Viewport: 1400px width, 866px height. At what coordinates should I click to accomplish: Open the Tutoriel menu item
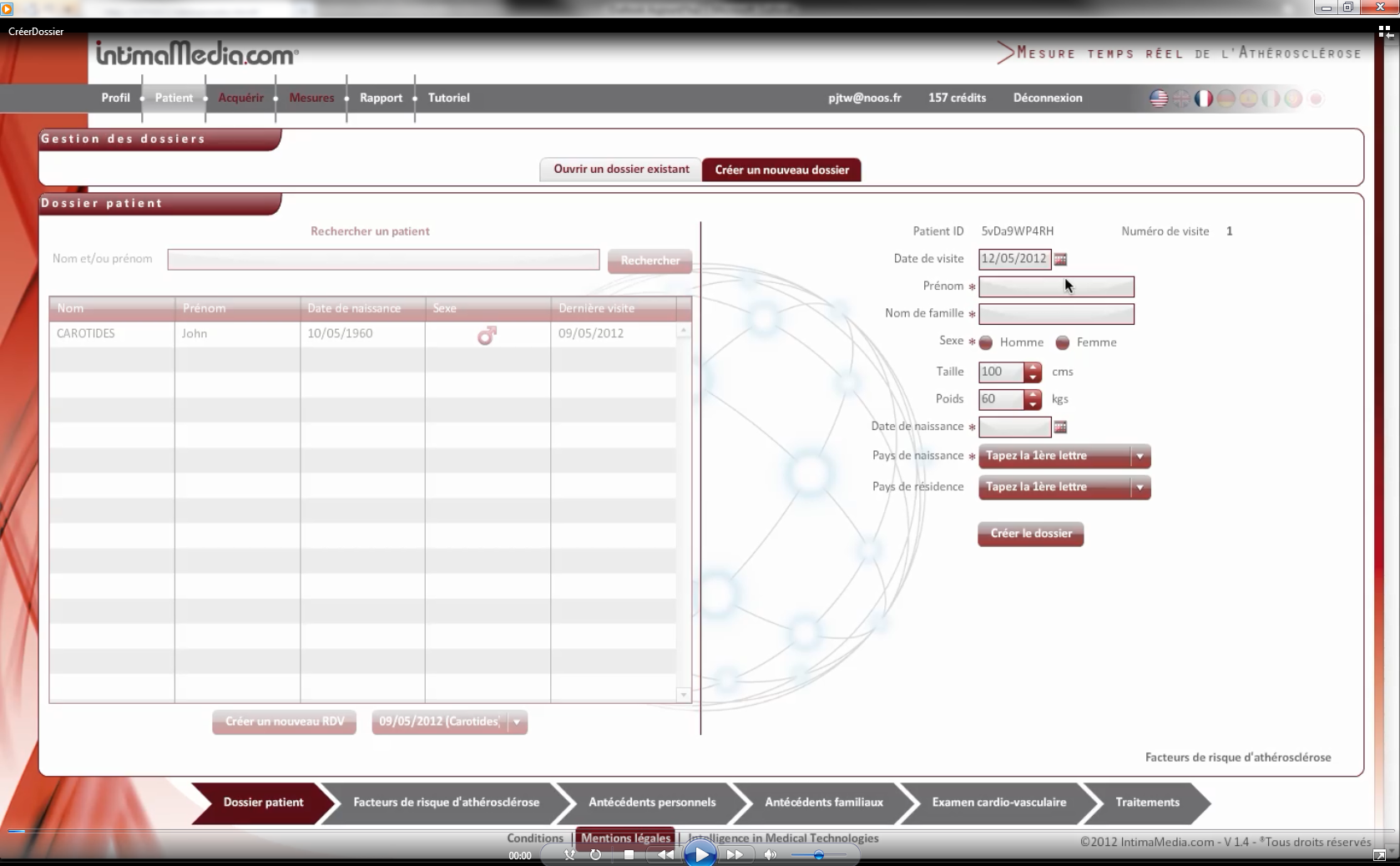tap(448, 98)
